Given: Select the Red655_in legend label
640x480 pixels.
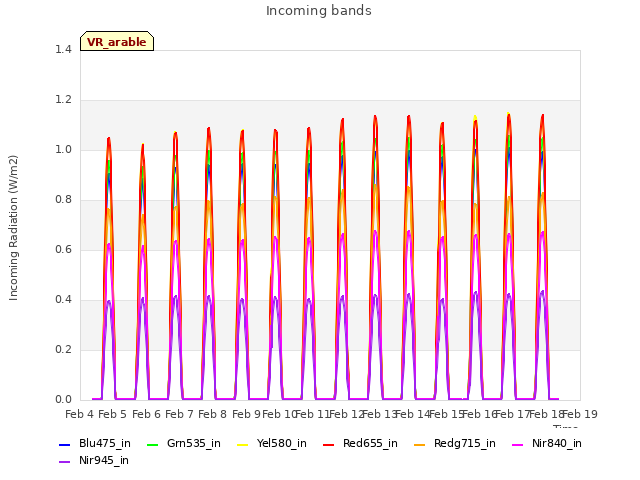Looking at the screenshot, I should pos(370,444).
